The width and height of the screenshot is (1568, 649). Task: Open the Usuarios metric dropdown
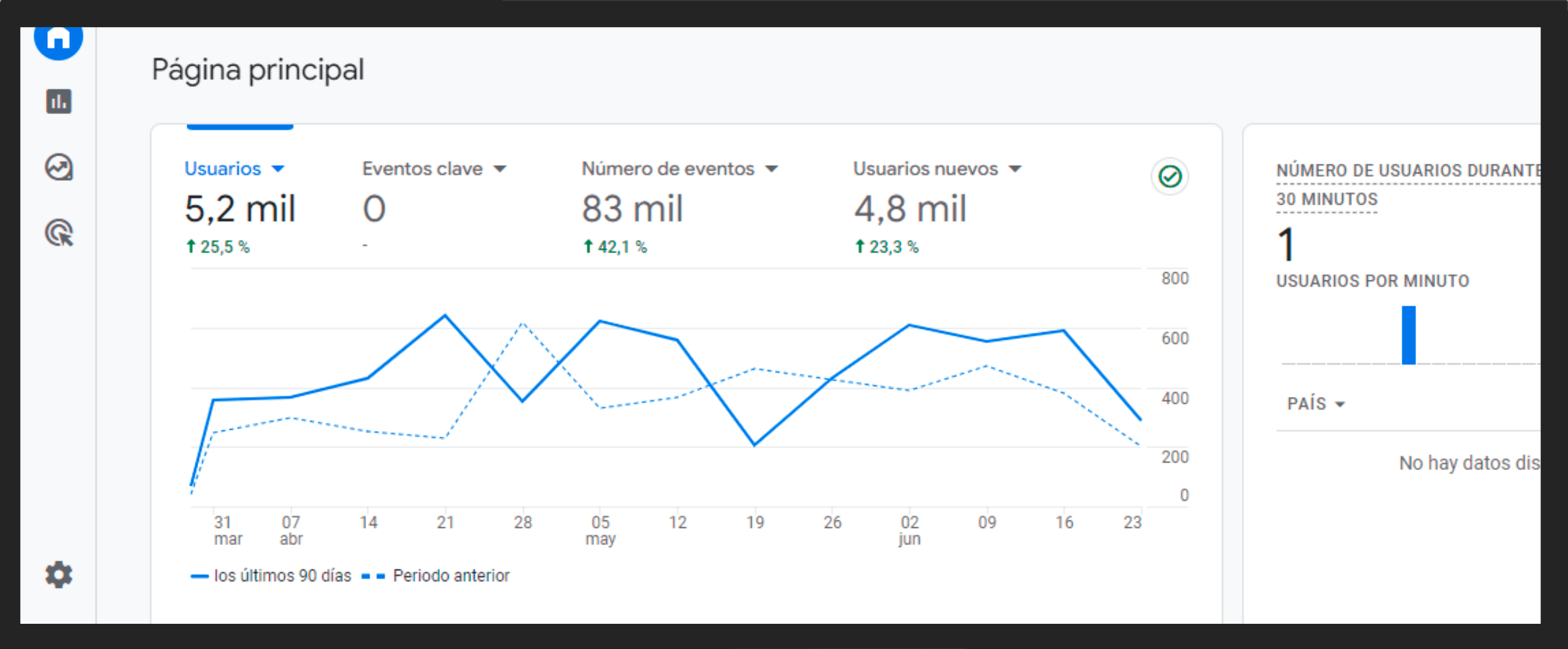(279, 168)
